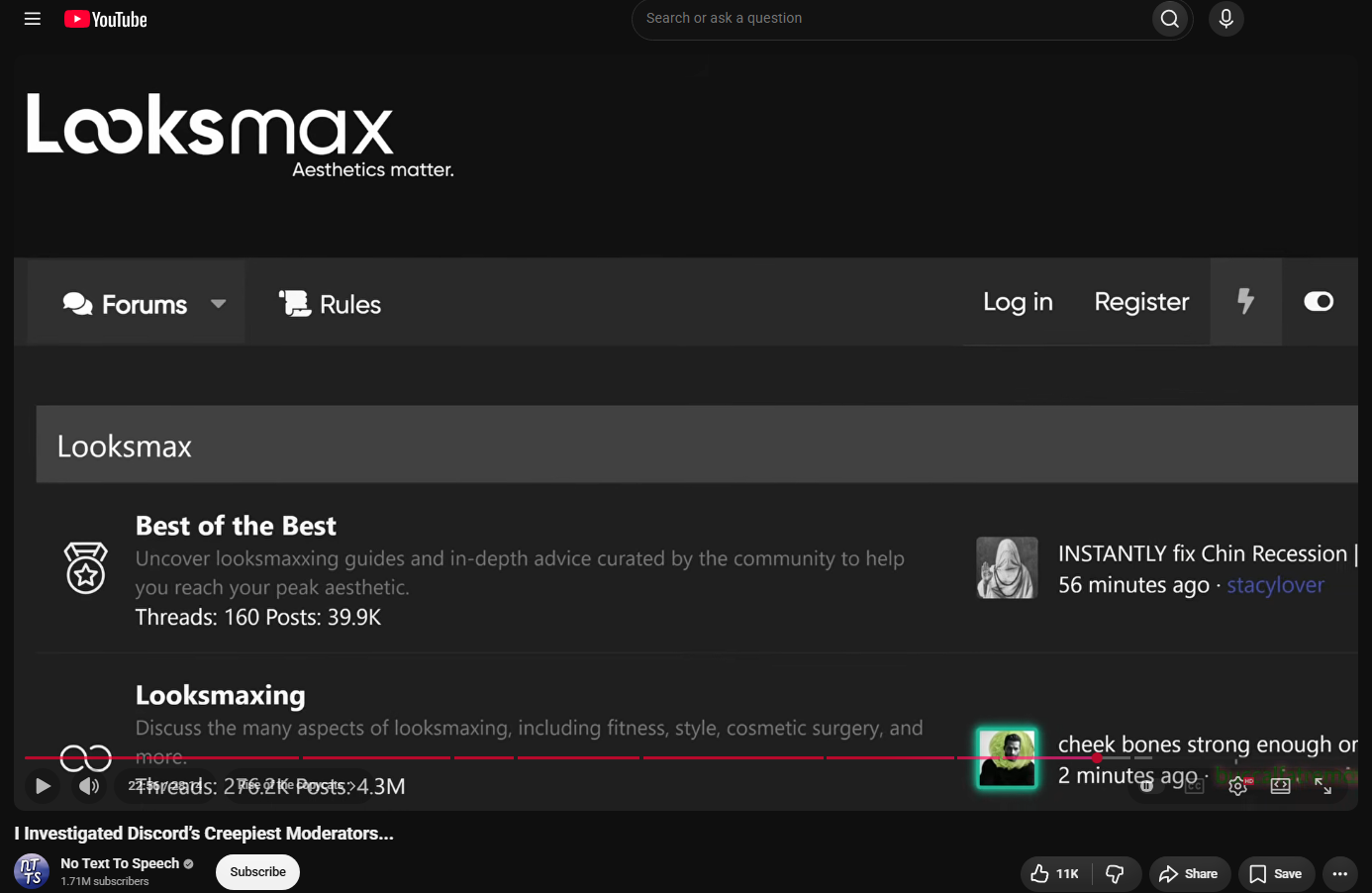Open the No Text To Speech channel avatar
This screenshot has width=1372, height=893.
32,871
